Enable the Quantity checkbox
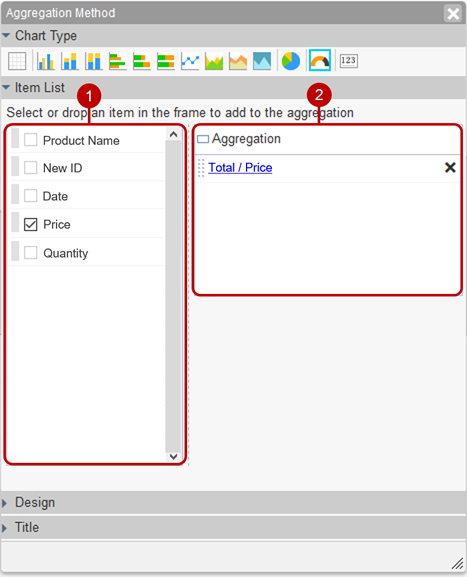This screenshot has height=577, width=467. pos(31,252)
